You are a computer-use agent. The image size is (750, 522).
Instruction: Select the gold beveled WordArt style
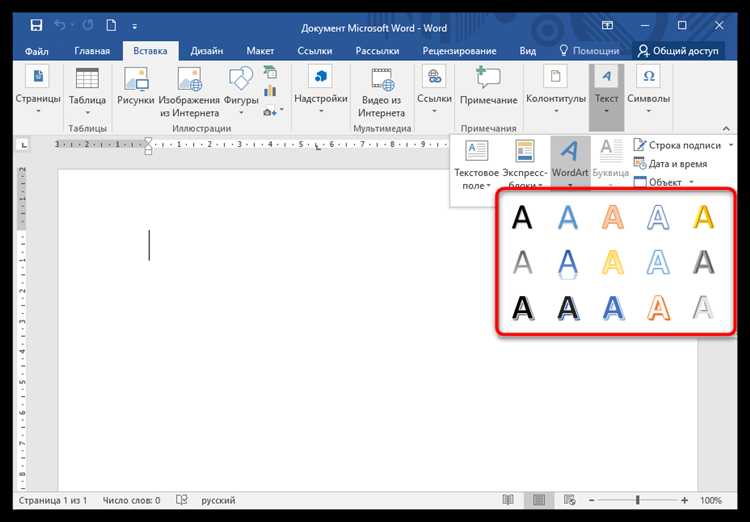704,218
